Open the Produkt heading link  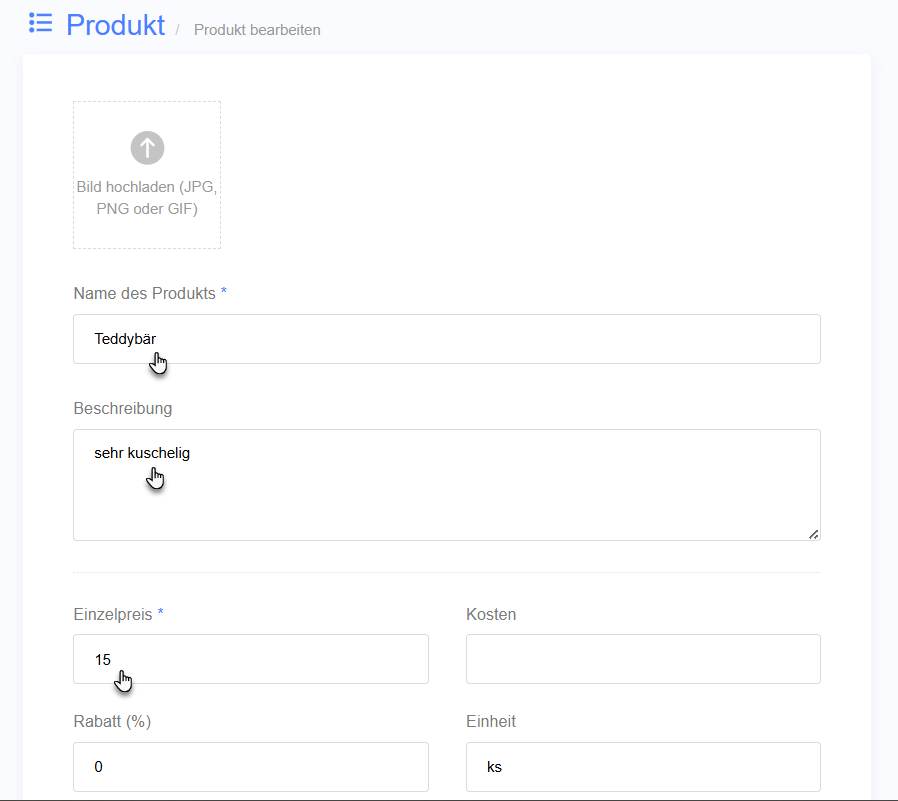click(116, 25)
